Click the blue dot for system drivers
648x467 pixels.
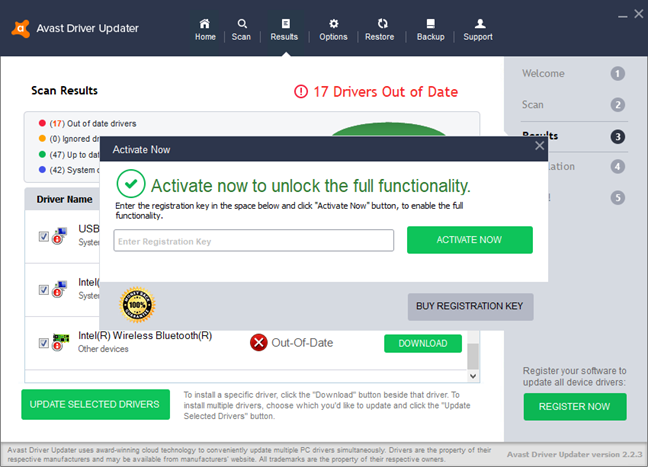[x=42, y=169]
